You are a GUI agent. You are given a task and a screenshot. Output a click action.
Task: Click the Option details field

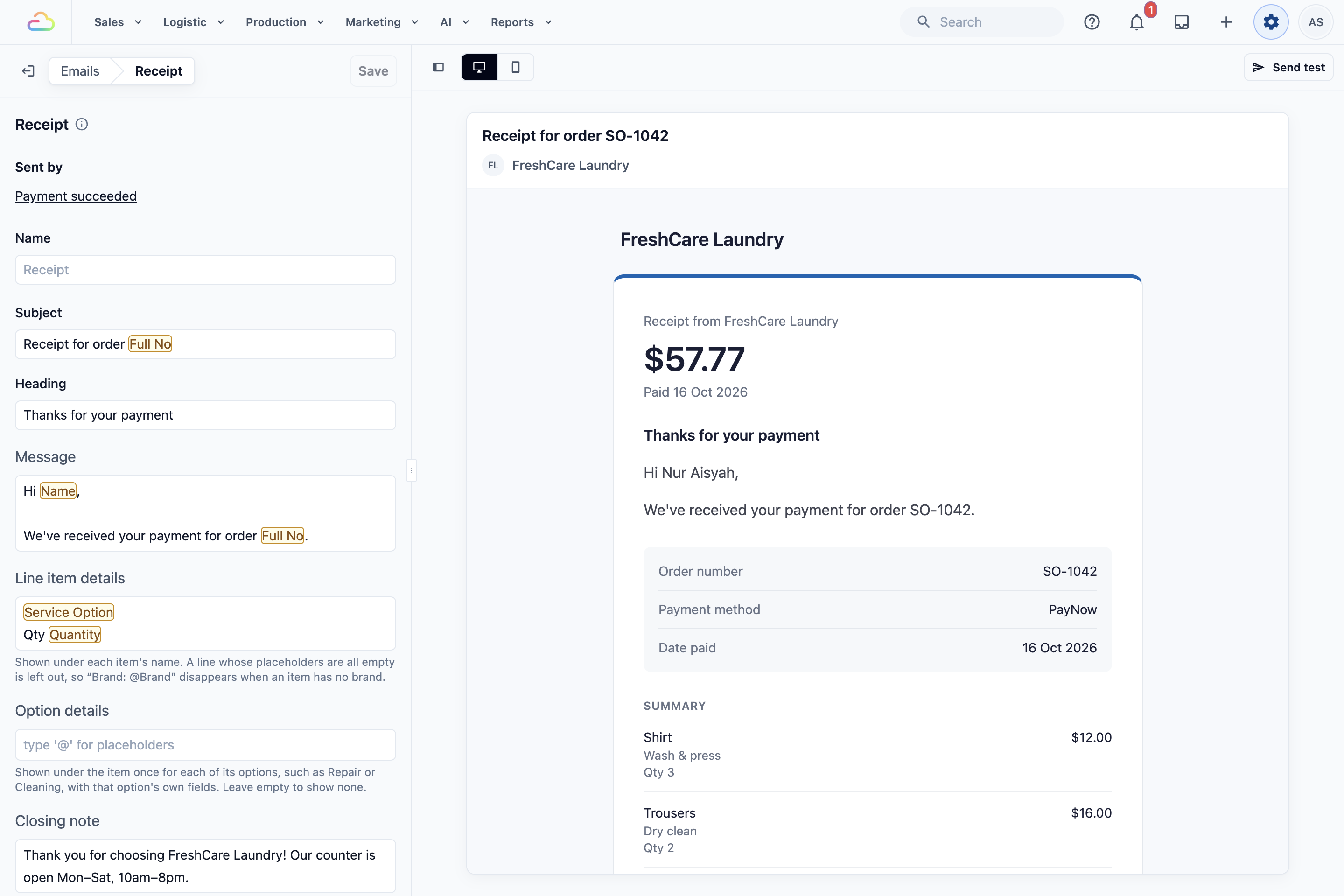pos(205,745)
